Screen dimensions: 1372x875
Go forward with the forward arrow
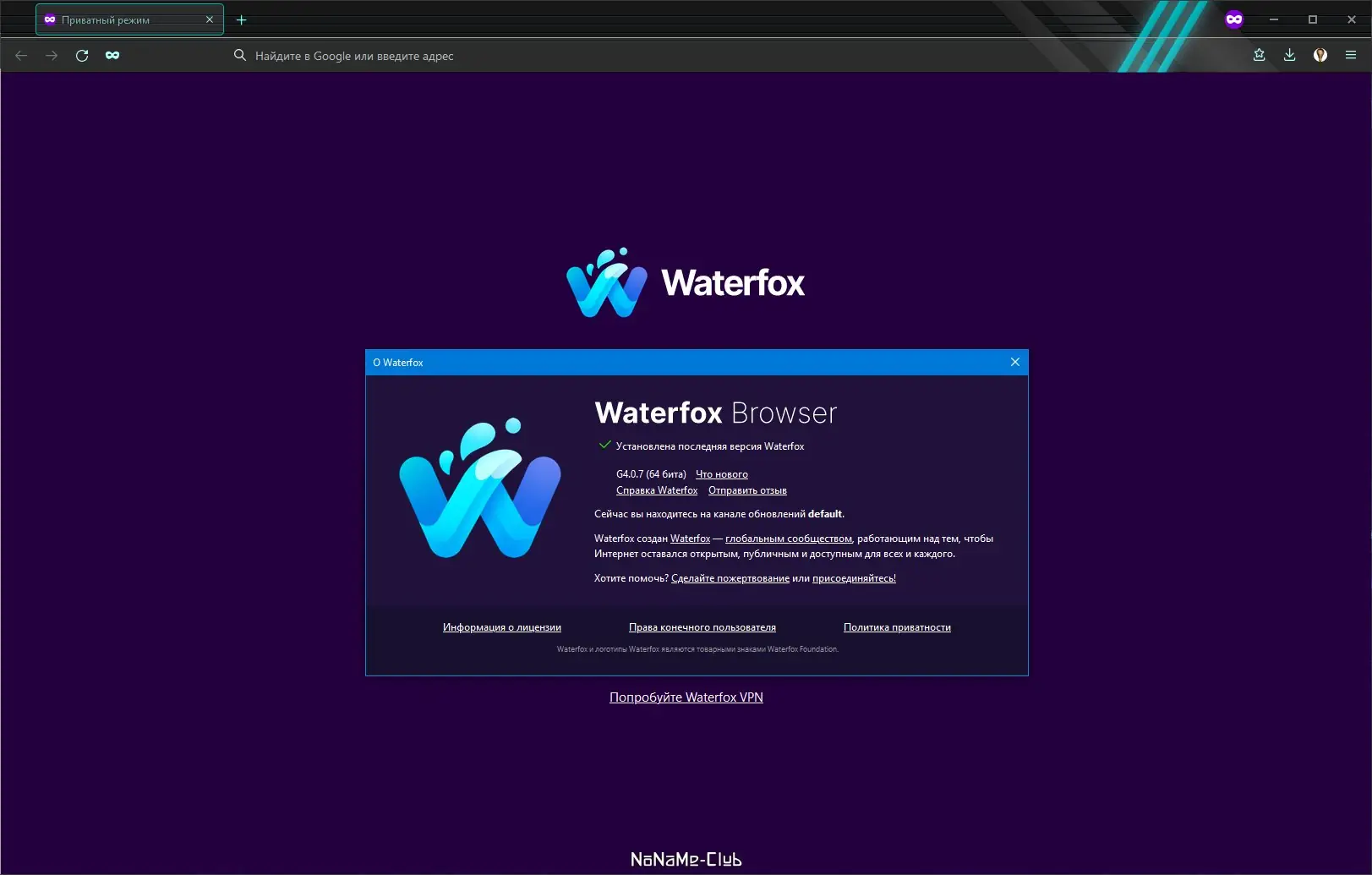[52, 56]
